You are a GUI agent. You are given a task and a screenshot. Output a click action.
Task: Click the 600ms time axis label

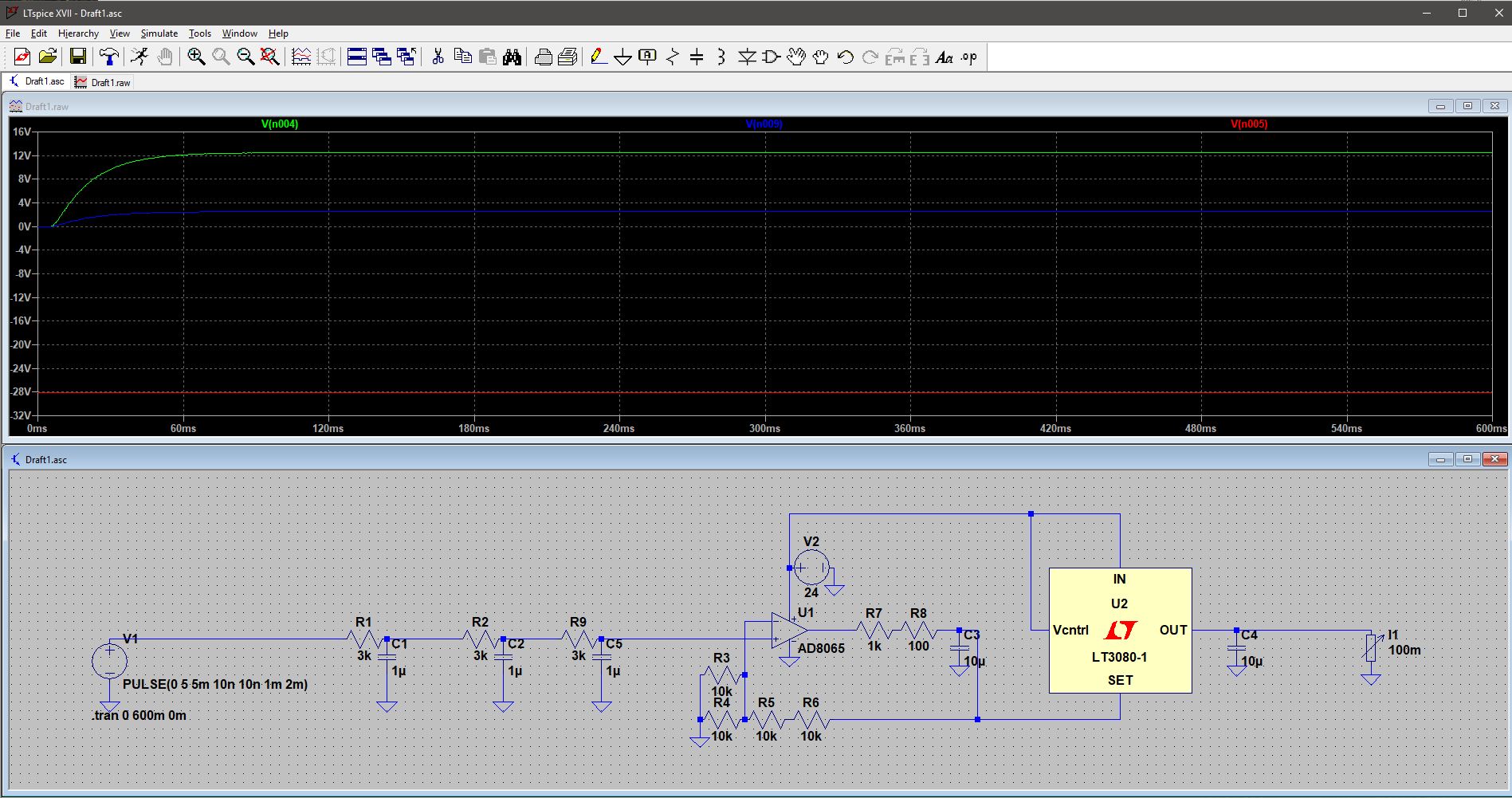click(x=1490, y=428)
